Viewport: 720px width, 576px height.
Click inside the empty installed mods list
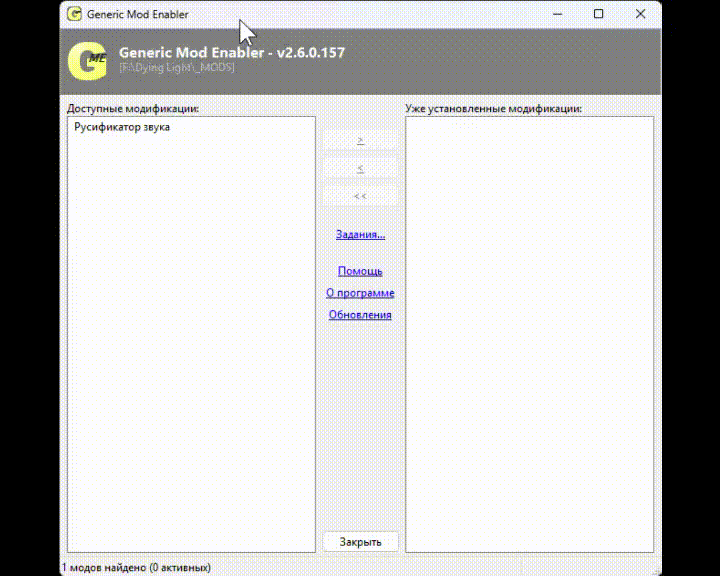[529, 330]
